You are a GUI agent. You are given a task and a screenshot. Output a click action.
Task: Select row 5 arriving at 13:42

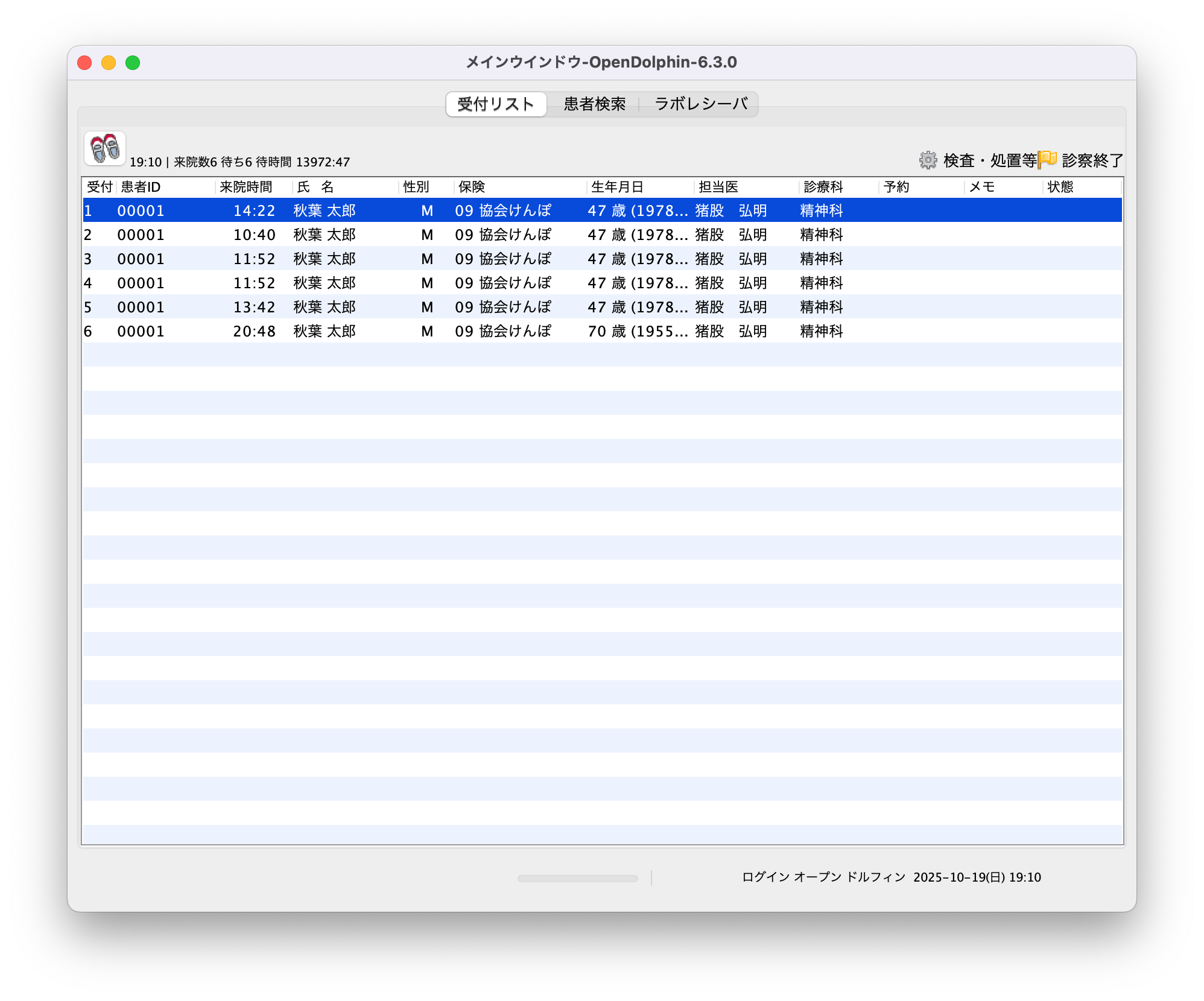tap(254, 307)
